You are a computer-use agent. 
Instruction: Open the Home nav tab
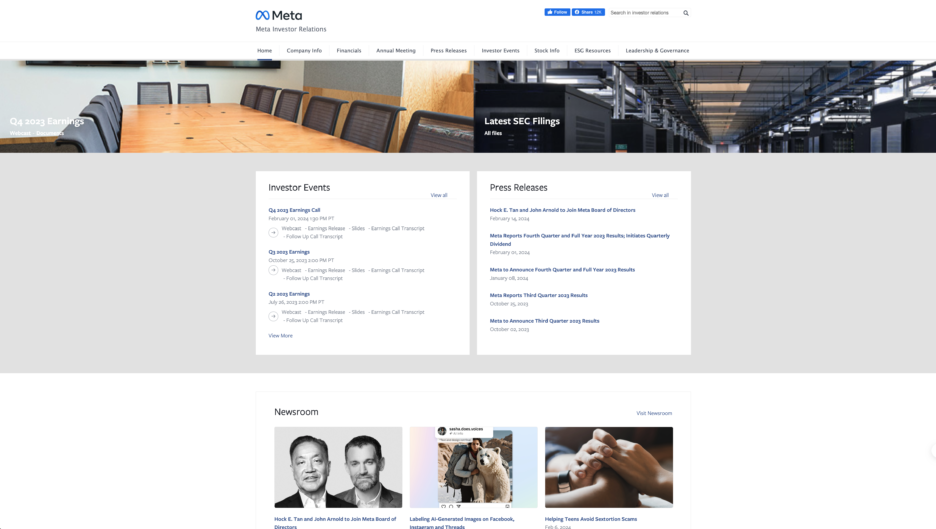tap(264, 51)
